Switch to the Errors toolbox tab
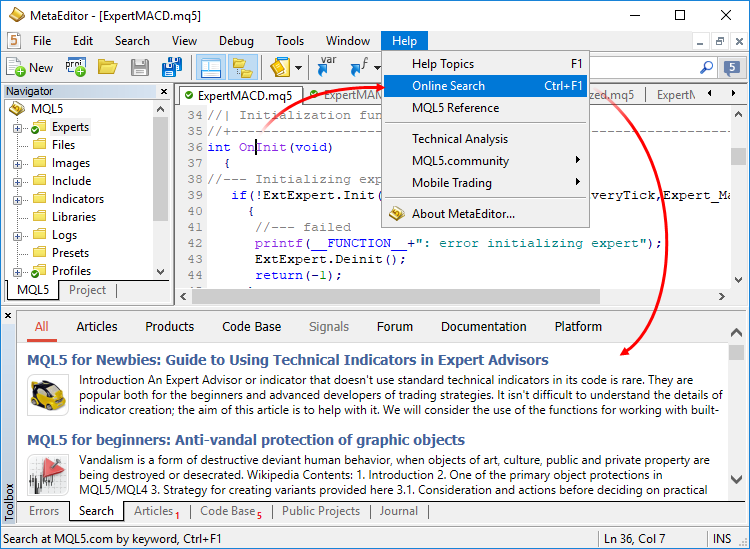This screenshot has width=750, height=549. (44, 511)
